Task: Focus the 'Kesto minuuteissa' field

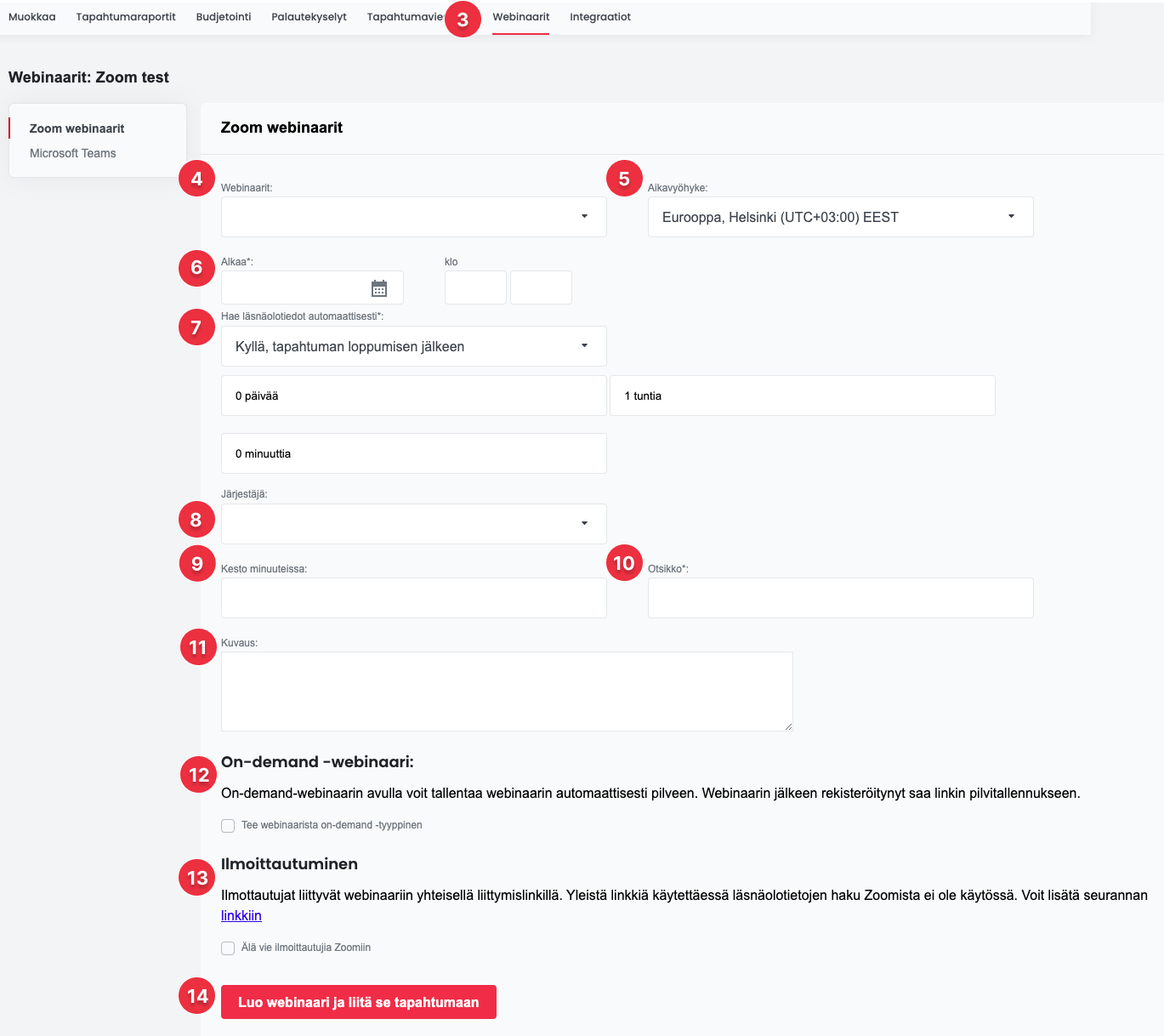Action: (x=414, y=598)
